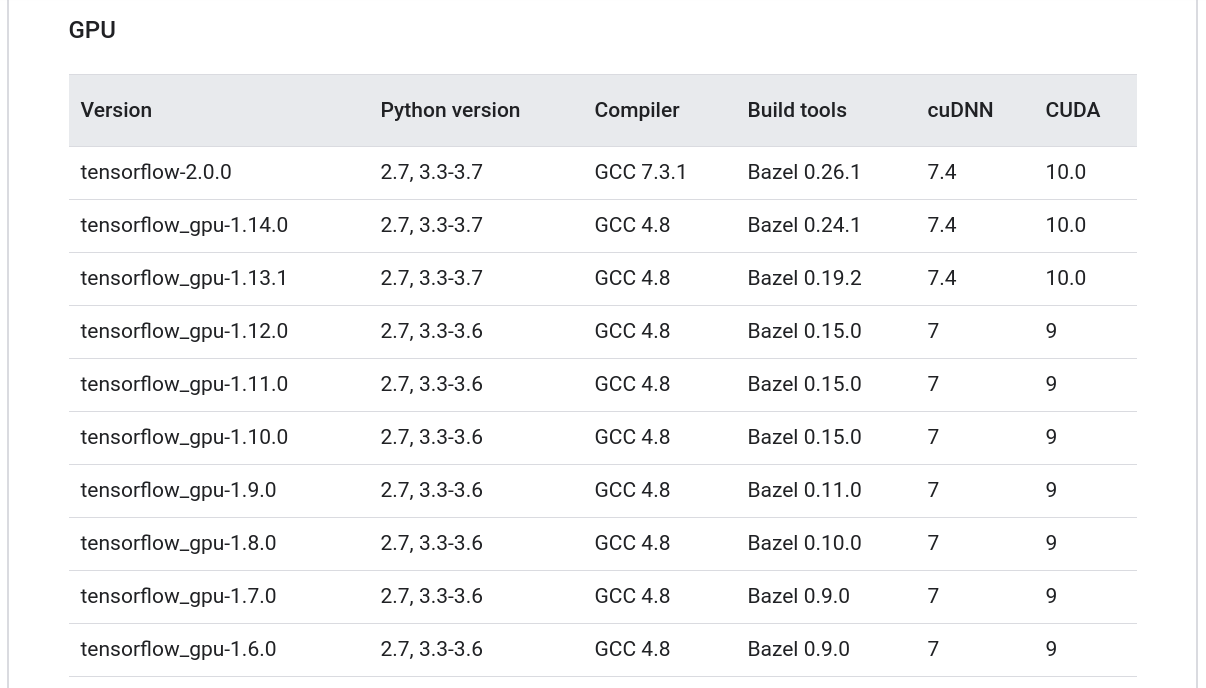Click the Version column header
This screenshot has height=688, width=1206.
click(x=116, y=110)
